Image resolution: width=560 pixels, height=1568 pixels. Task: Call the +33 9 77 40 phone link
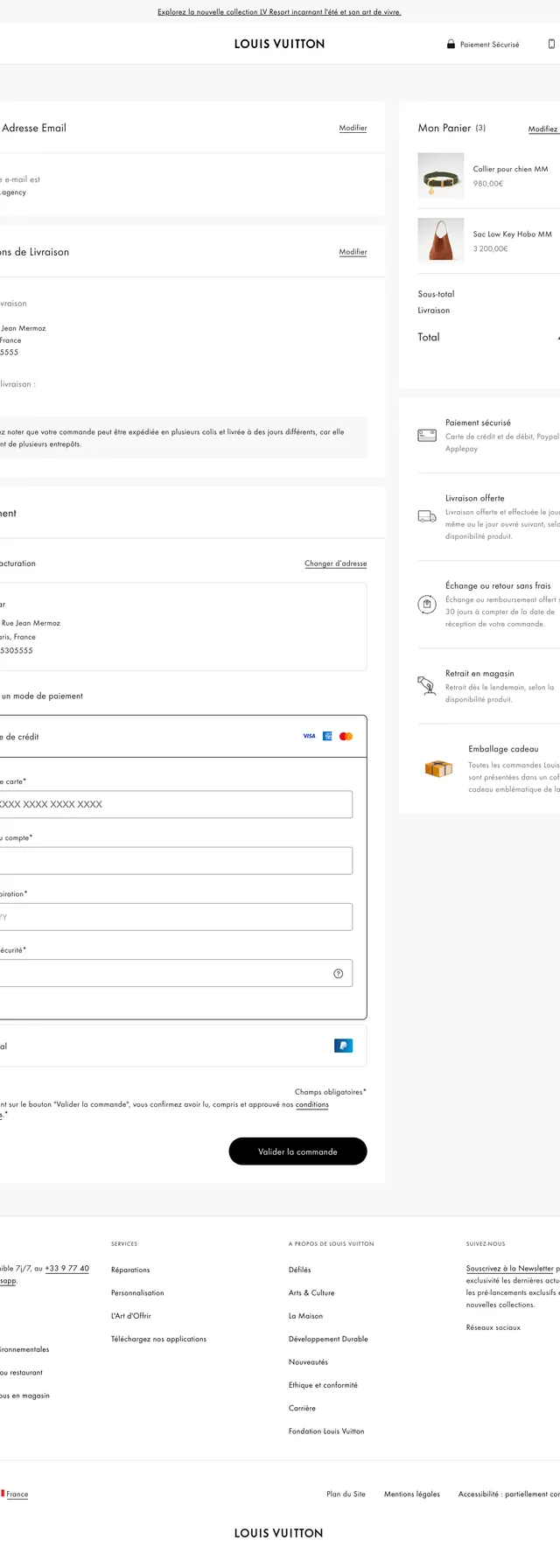click(67, 1268)
